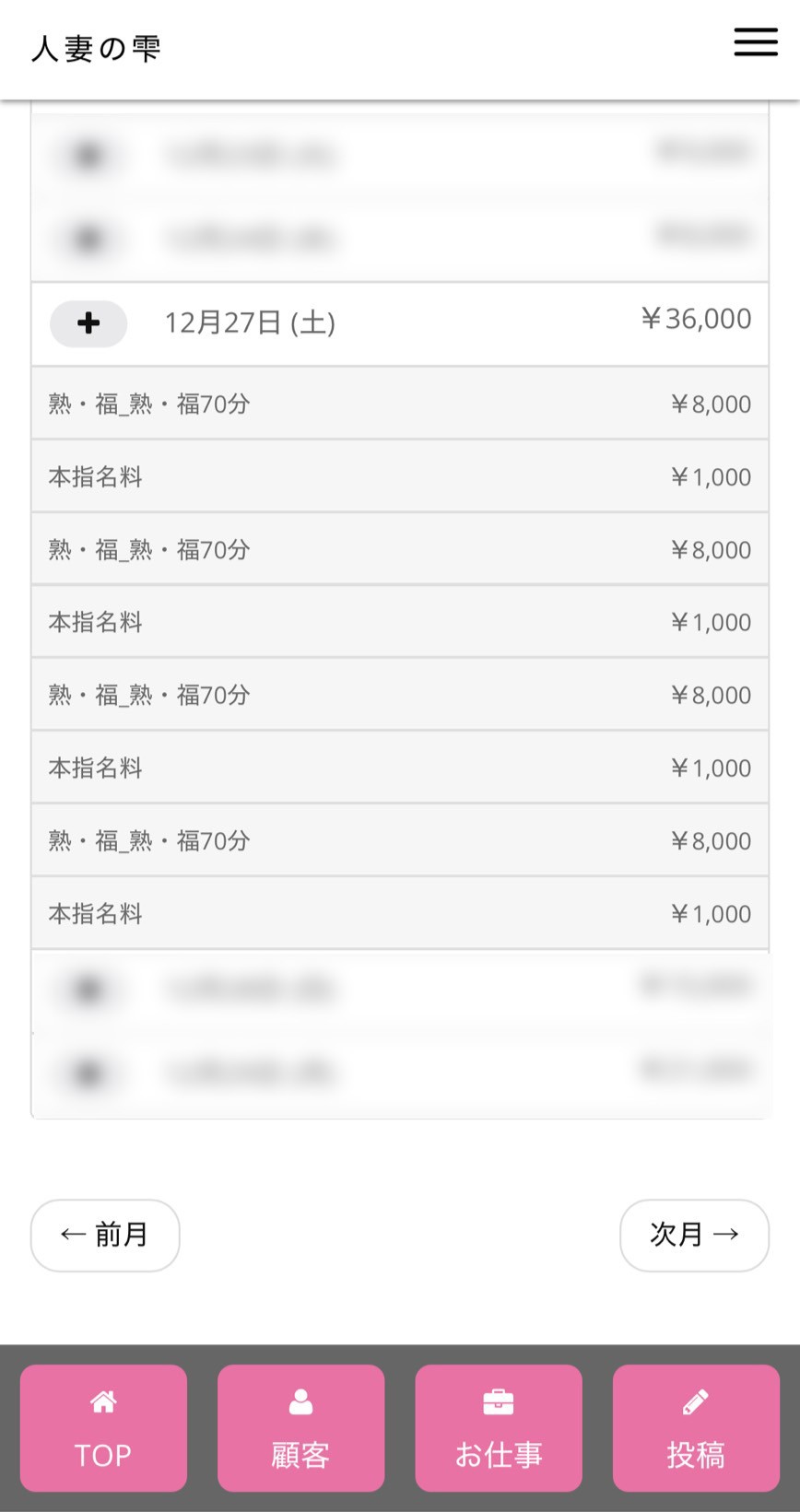
Task: Go to next month with 次月 →
Action: pyautogui.click(x=694, y=1235)
